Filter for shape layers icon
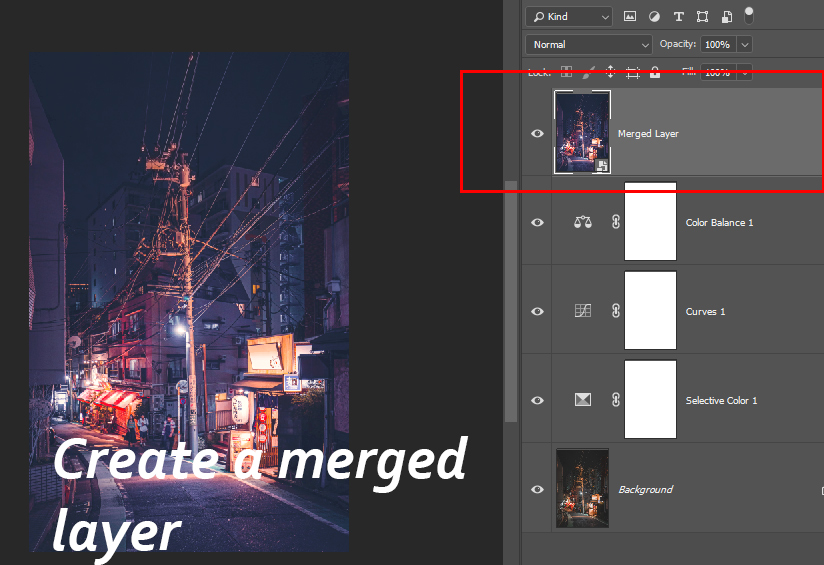824x565 pixels. coord(702,16)
